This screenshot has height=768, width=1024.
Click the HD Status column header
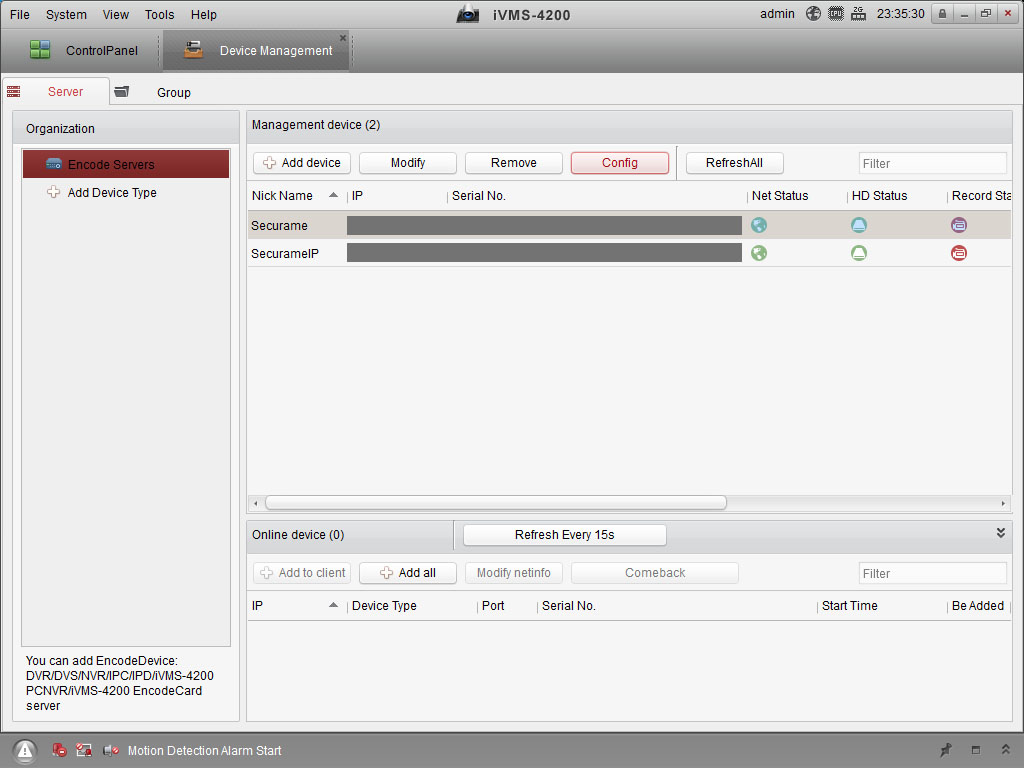click(x=879, y=195)
